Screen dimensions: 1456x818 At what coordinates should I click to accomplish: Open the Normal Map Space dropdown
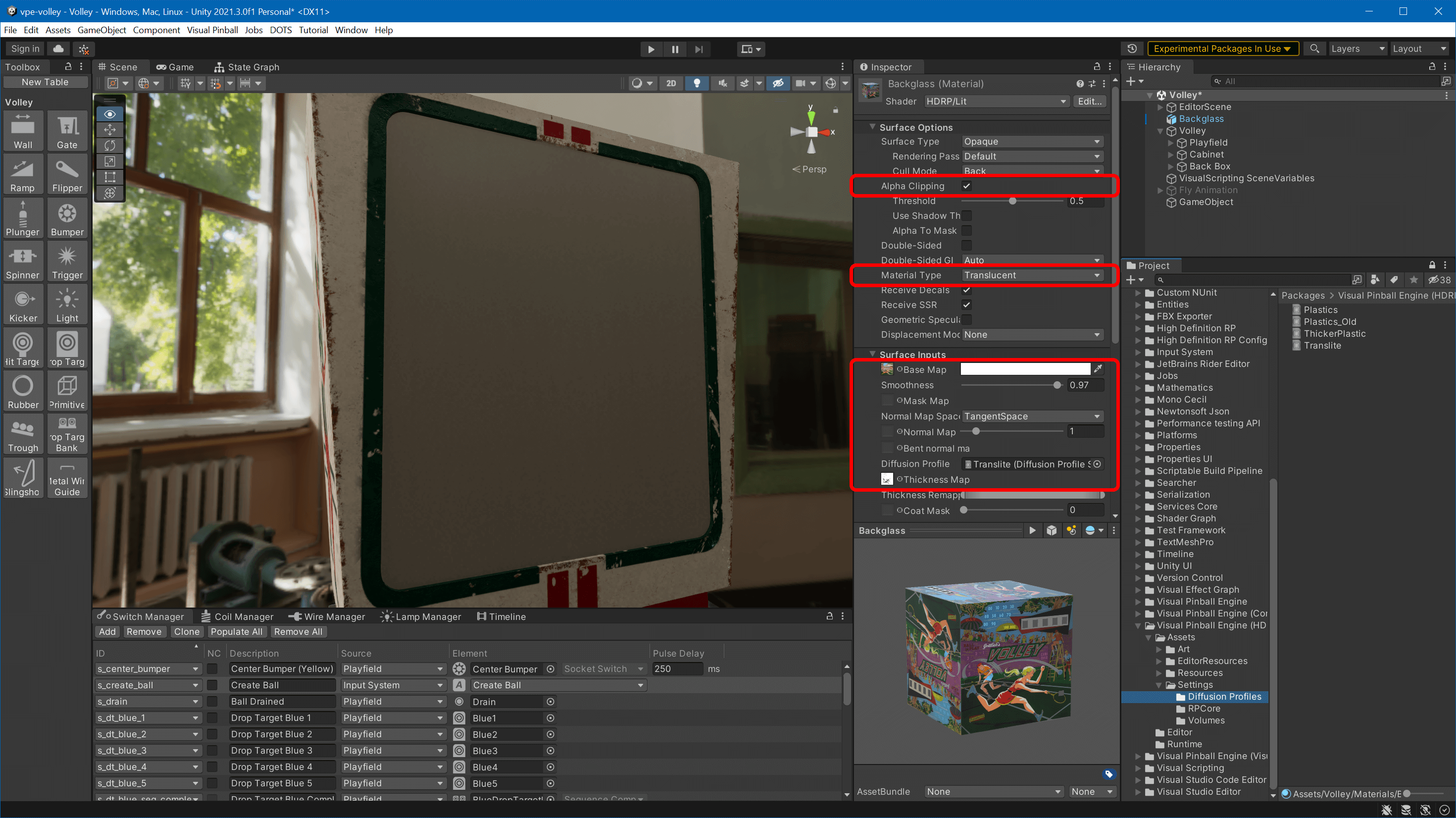pos(1032,416)
